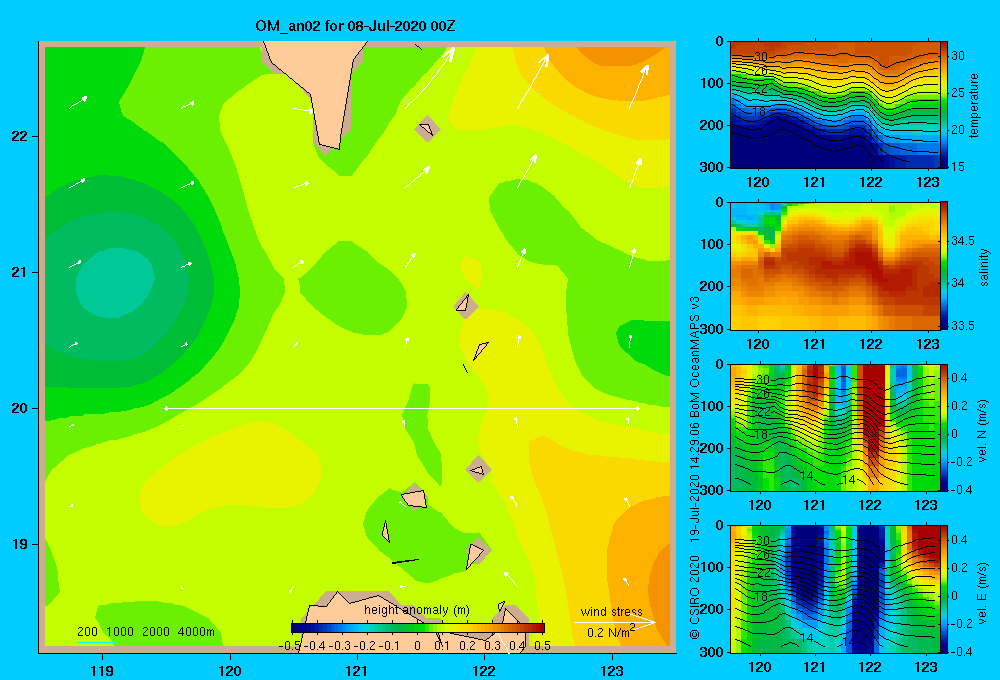Image resolution: width=1000 pixels, height=680 pixels.
Task: Click the salinity color scale bar
Action: (x=944, y=265)
